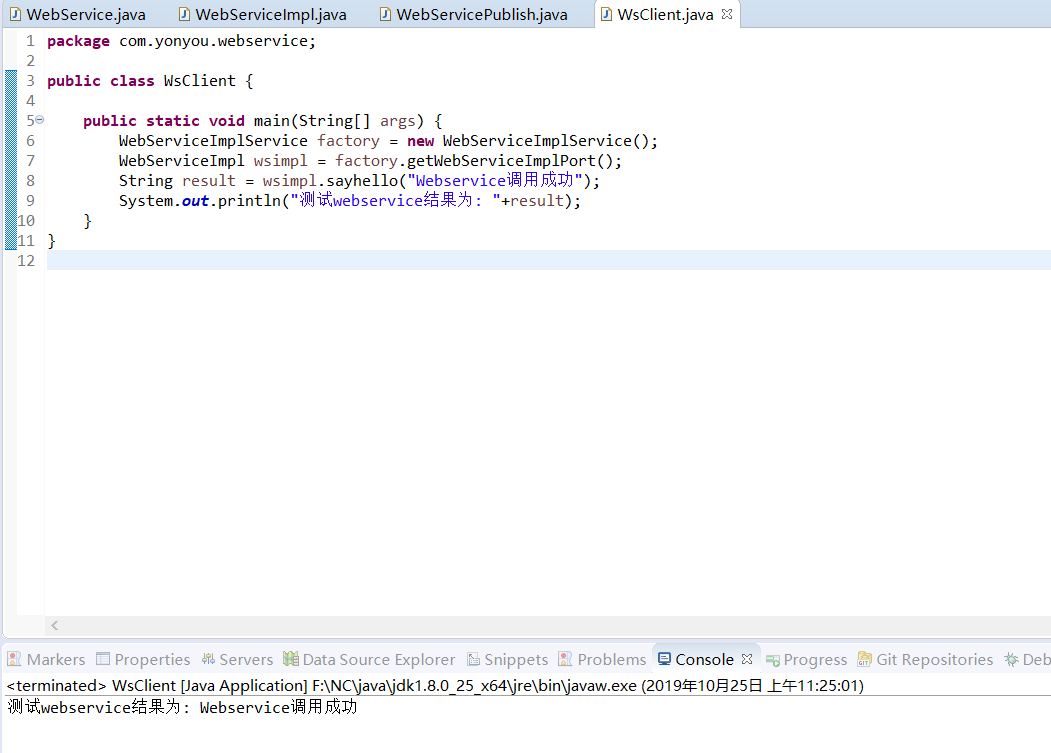The width and height of the screenshot is (1051, 753).
Task: Click empty line 12 in the editor
Action: click(x=548, y=260)
